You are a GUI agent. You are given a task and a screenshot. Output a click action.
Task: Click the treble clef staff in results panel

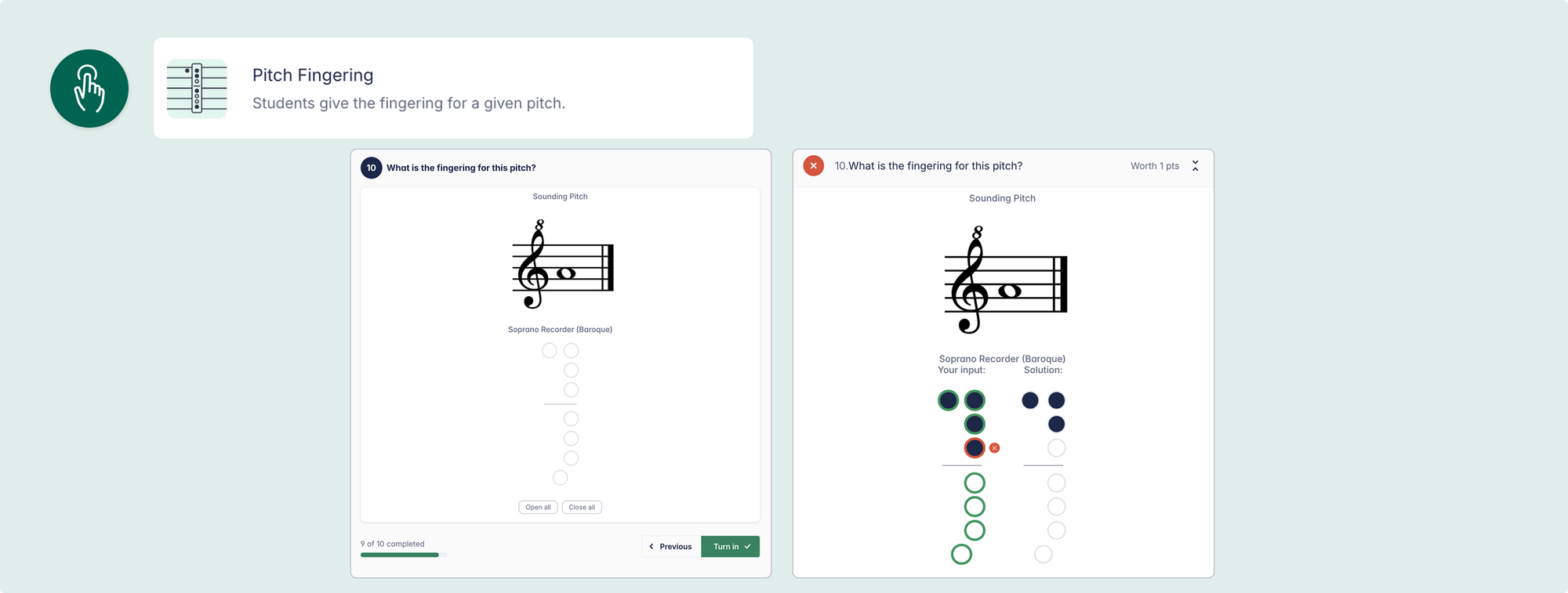coord(1004,281)
